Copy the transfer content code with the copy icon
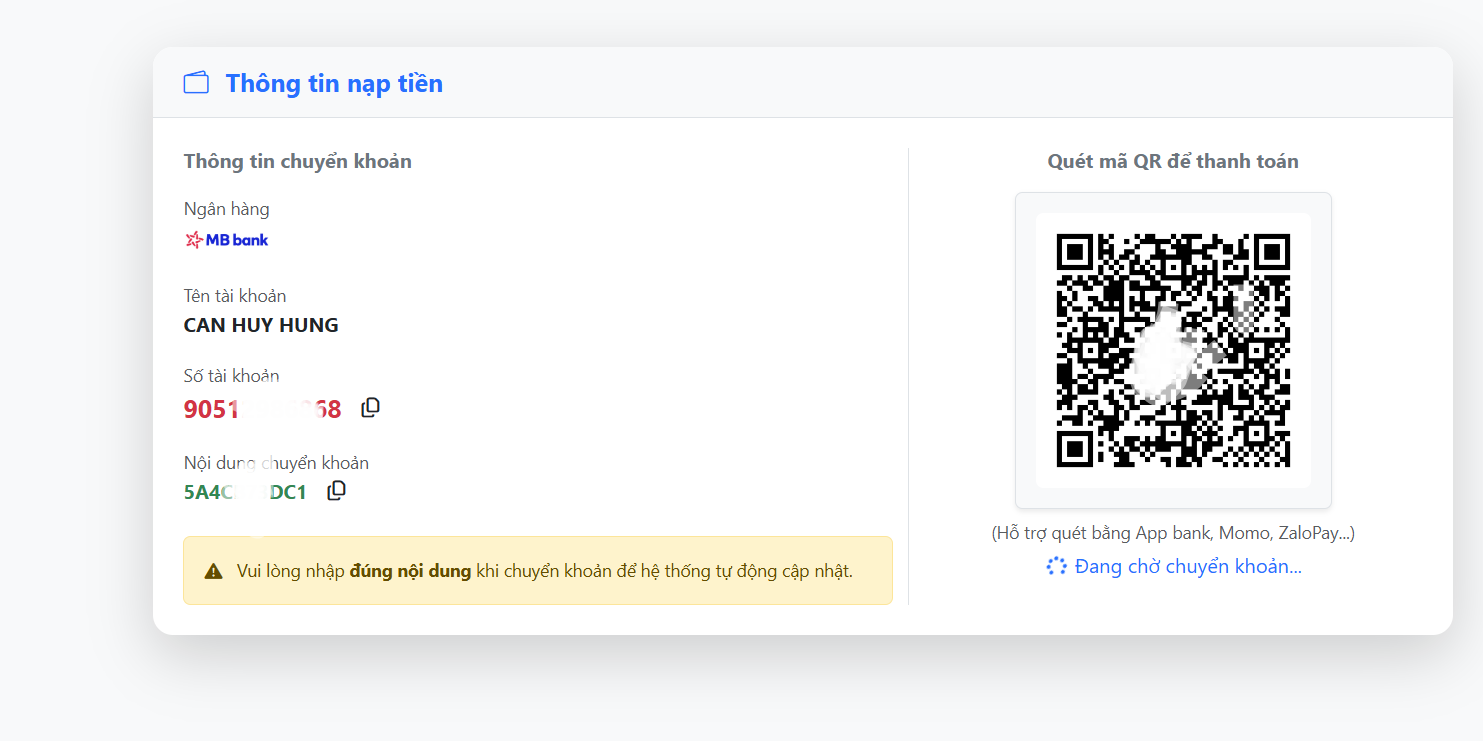1483x741 pixels. click(337, 490)
